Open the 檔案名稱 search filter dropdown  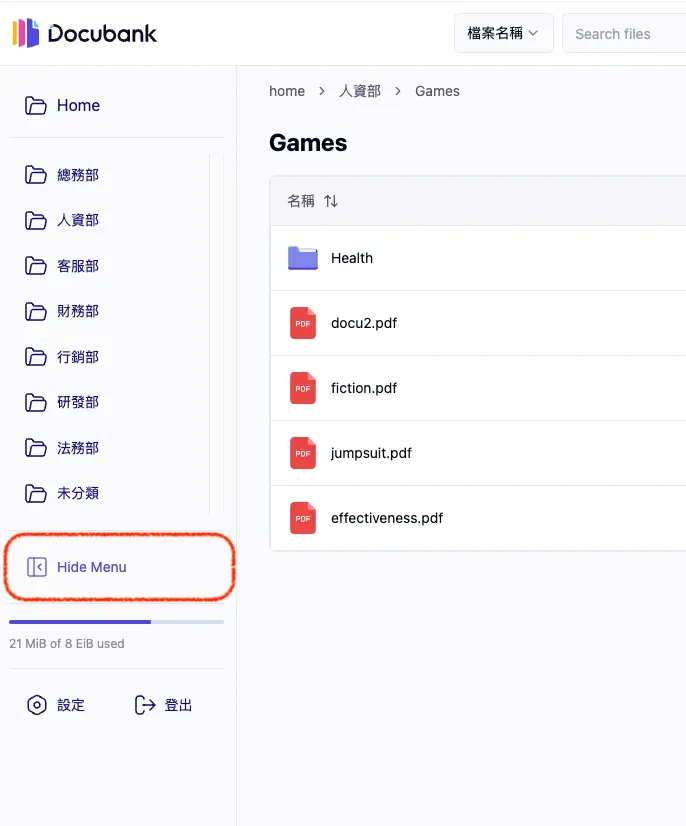502,33
